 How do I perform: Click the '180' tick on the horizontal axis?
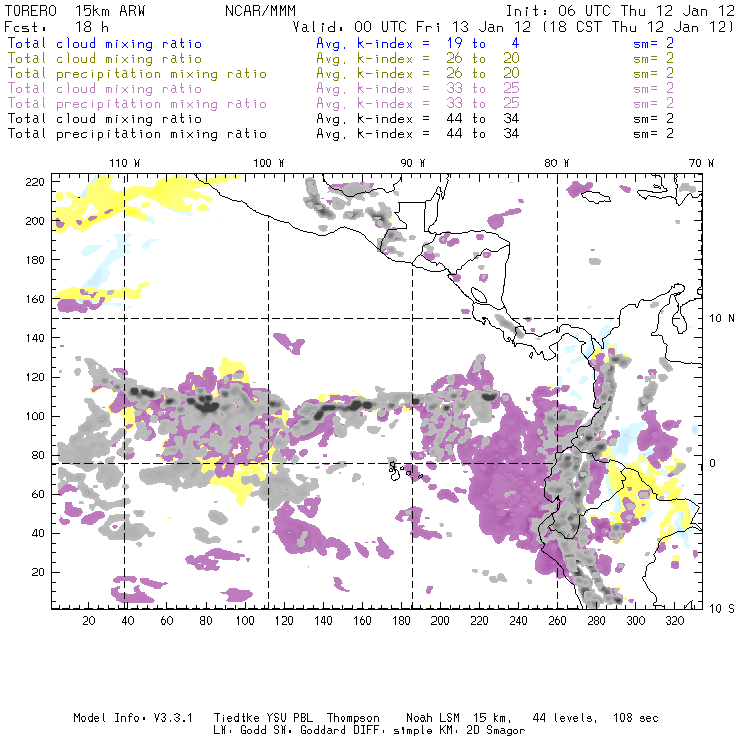click(401, 621)
